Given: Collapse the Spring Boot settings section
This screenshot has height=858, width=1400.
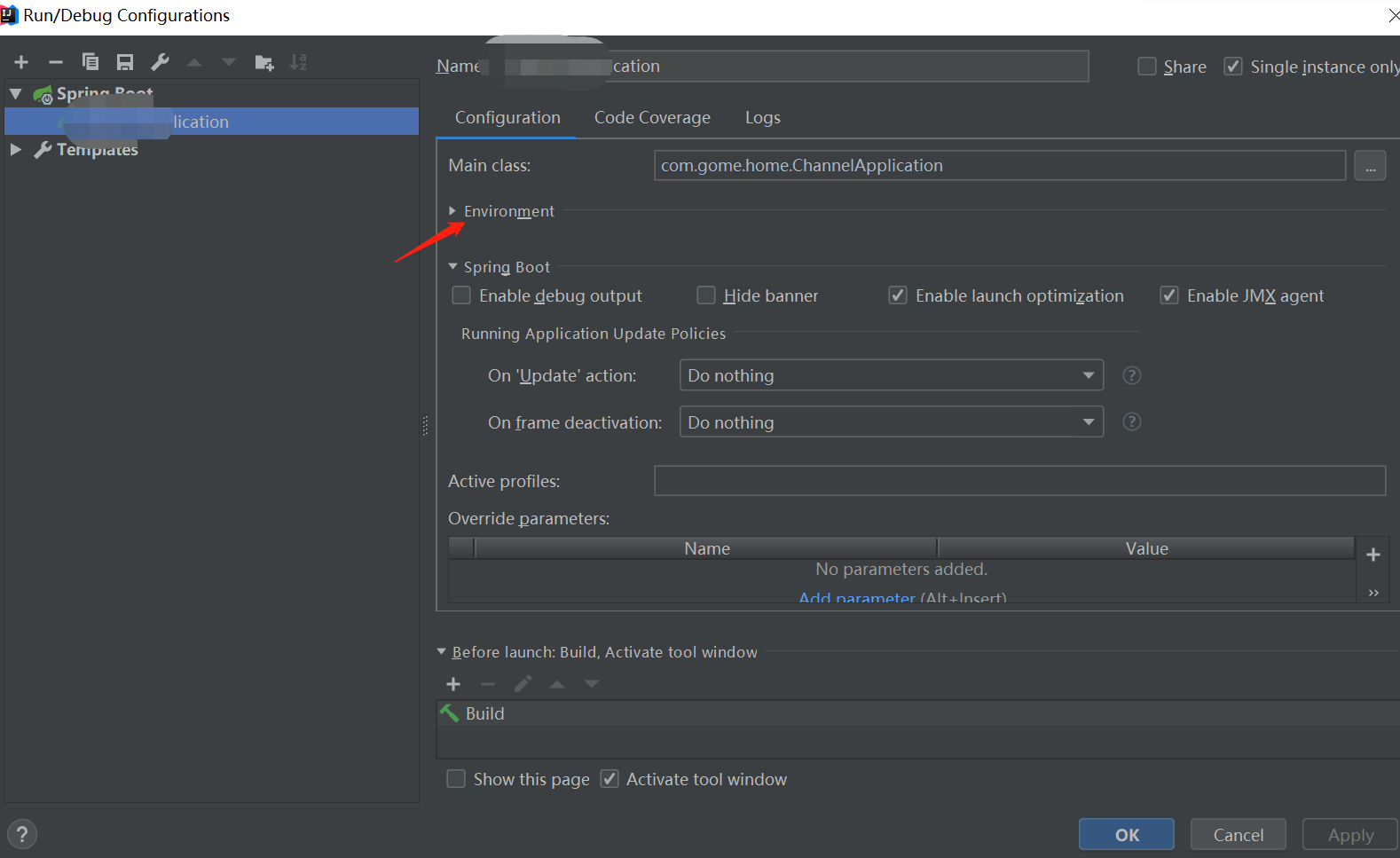Looking at the screenshot, I should pyautogui.click(x=452, y=267).
